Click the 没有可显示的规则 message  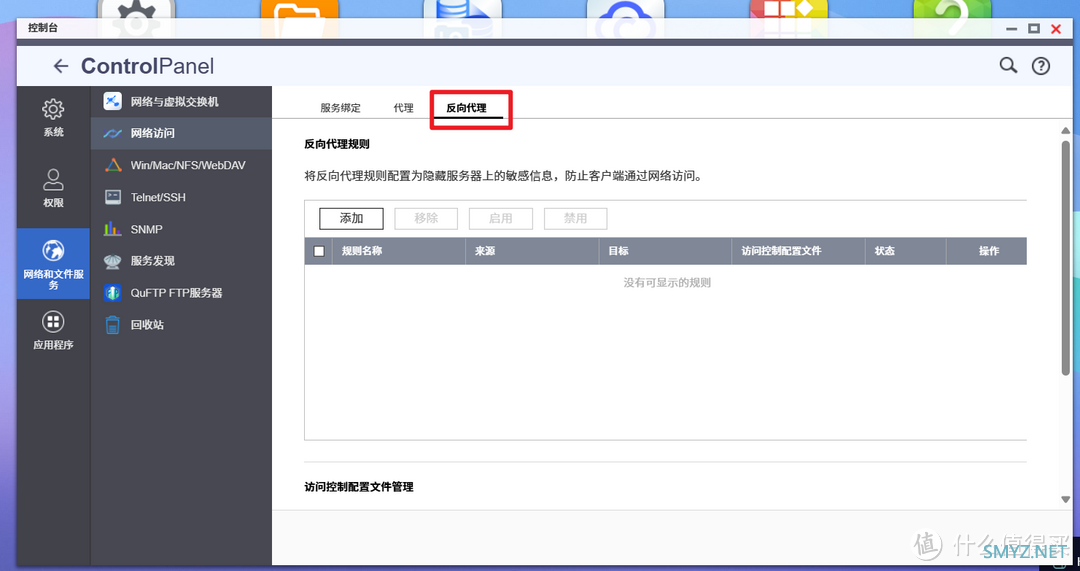pos(667,283)
